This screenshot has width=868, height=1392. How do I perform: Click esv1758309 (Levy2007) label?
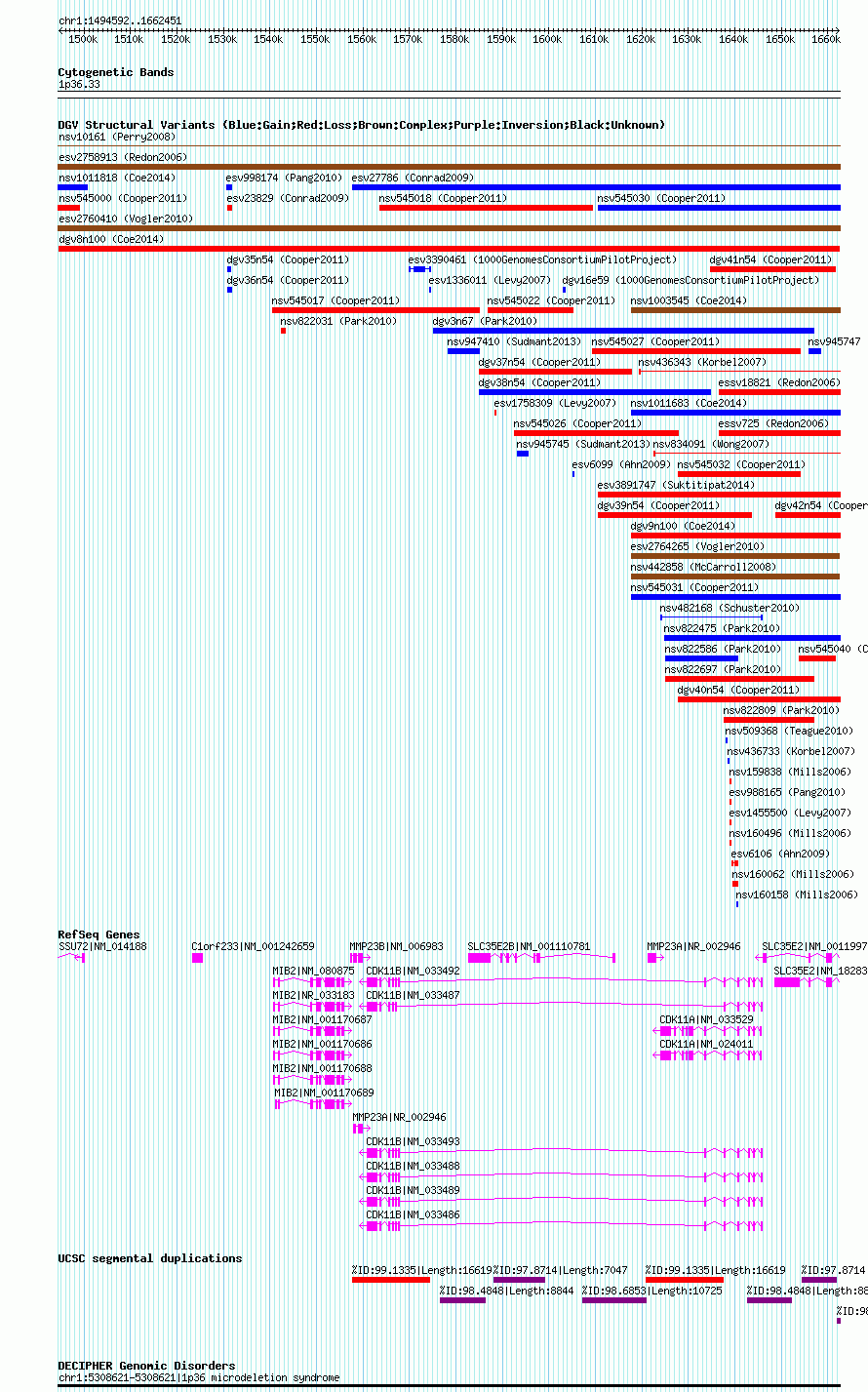point(555,403)
